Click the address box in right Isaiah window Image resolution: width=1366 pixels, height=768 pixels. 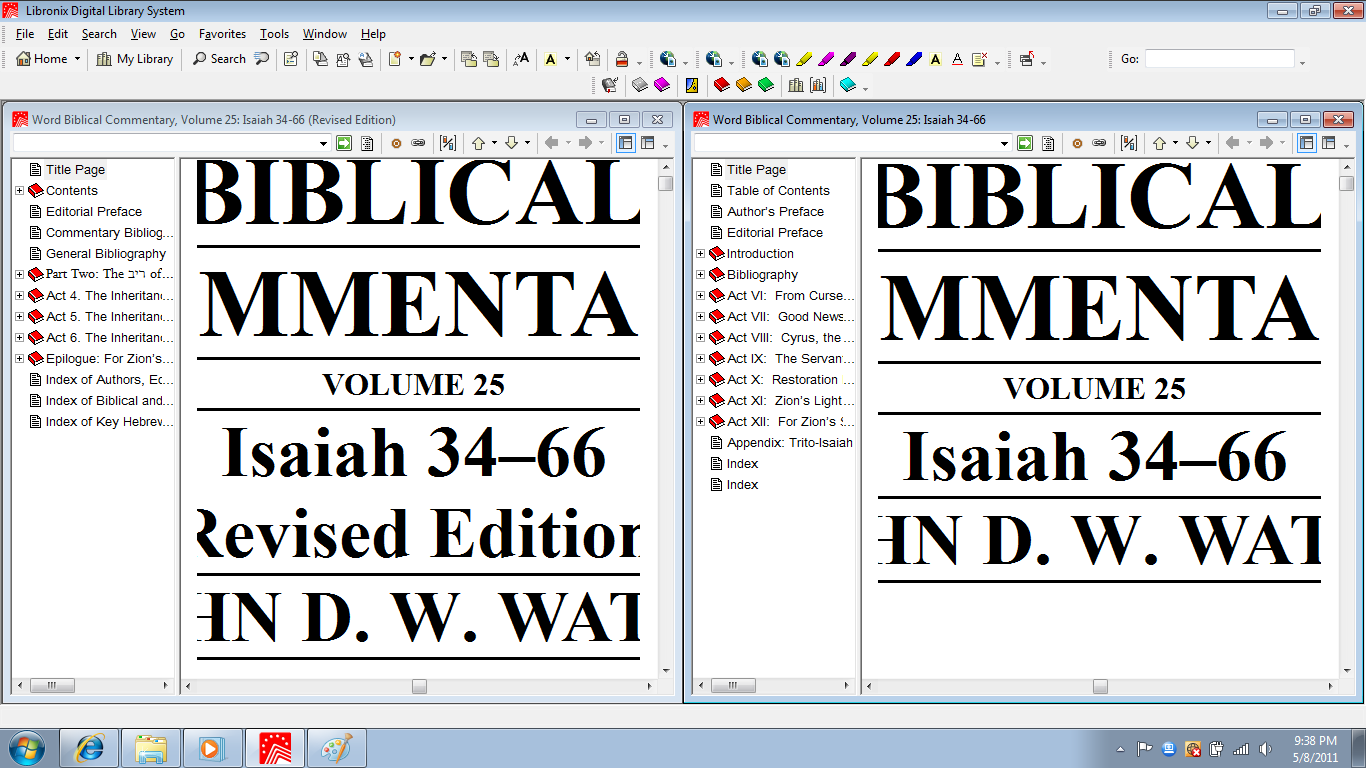tap(852, 143)
